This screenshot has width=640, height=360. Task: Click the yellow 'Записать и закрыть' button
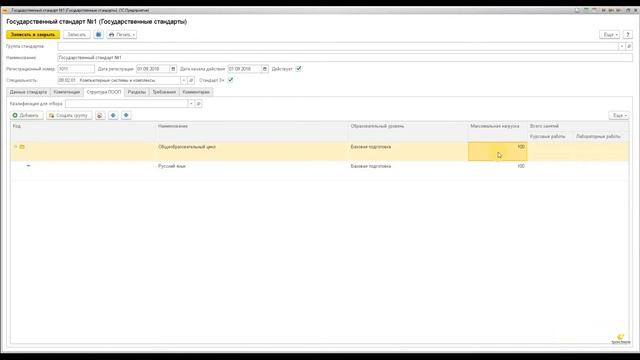tap(33, 35)
